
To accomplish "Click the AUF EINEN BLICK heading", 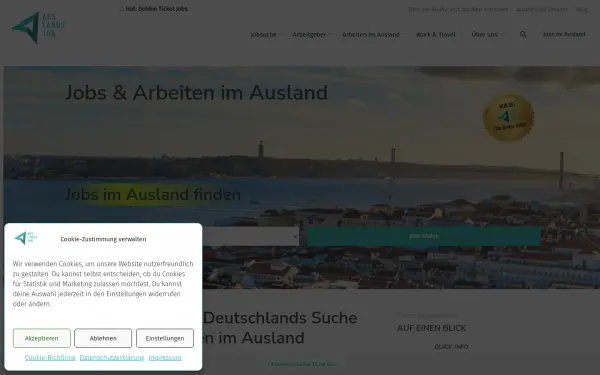I will 432,328.
